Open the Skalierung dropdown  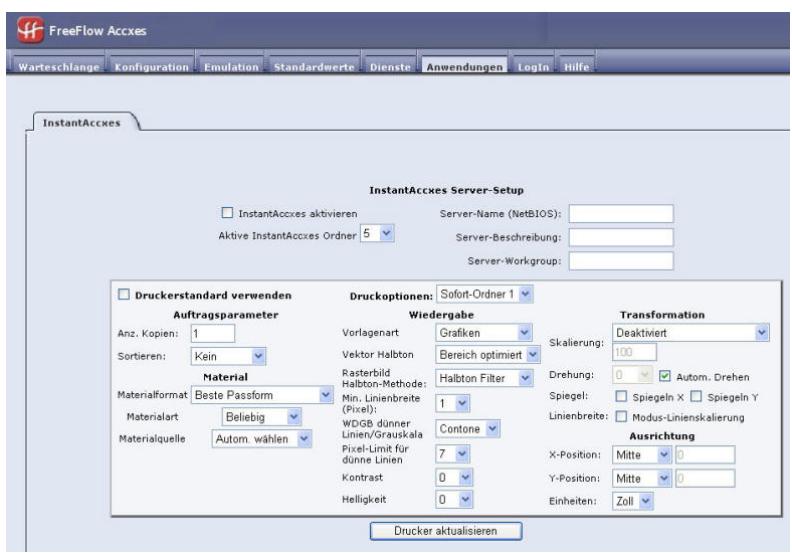click(x=691, y=333)
